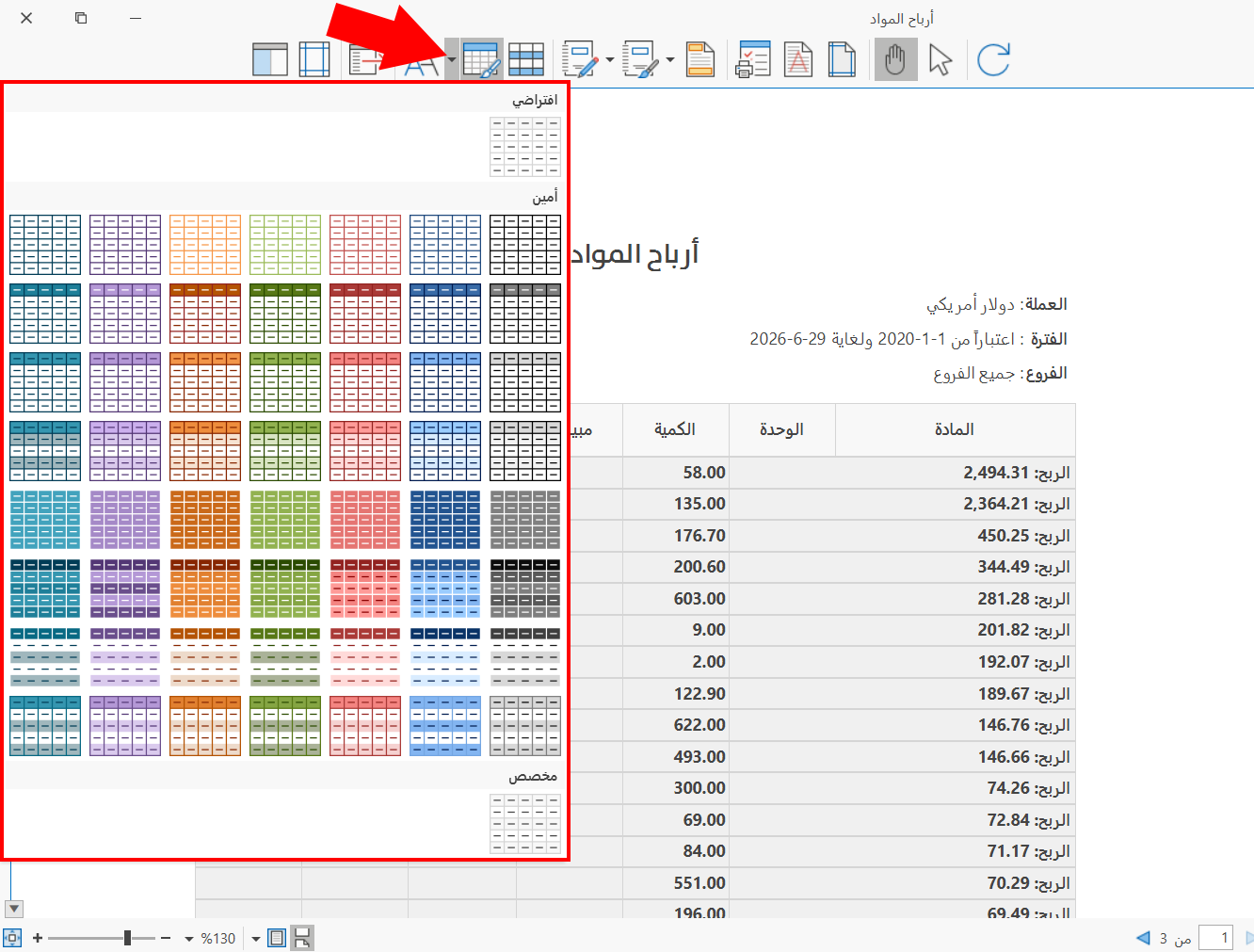This screenshot has width=1254, height=952.
Task: Click the quantity cell 58.00
Action: click(x=676, y=473)
